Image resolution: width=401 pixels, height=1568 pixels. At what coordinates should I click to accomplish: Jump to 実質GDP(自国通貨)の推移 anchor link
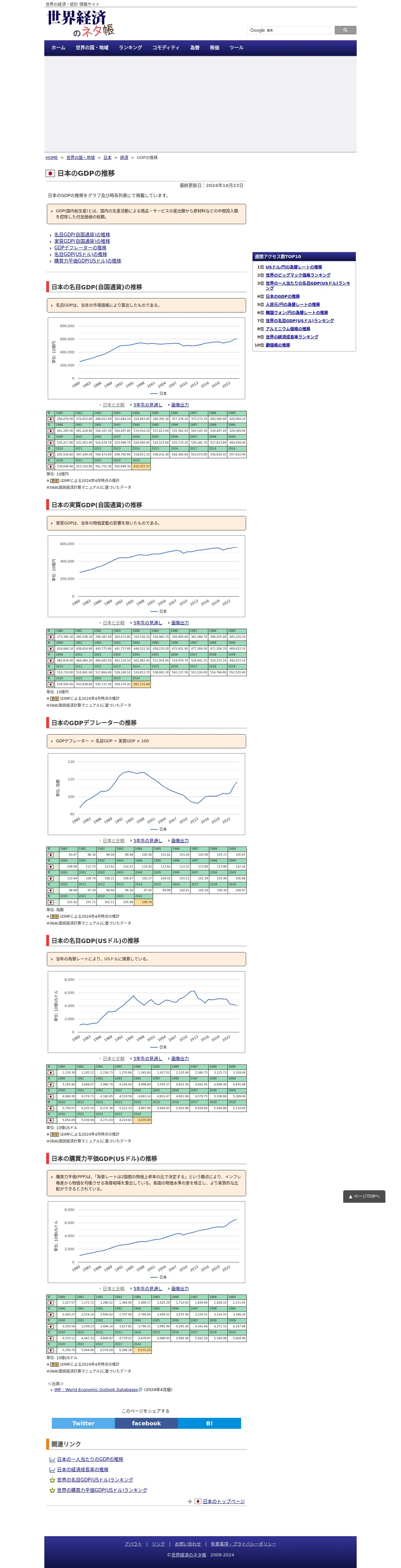click(x=82, y=241)
